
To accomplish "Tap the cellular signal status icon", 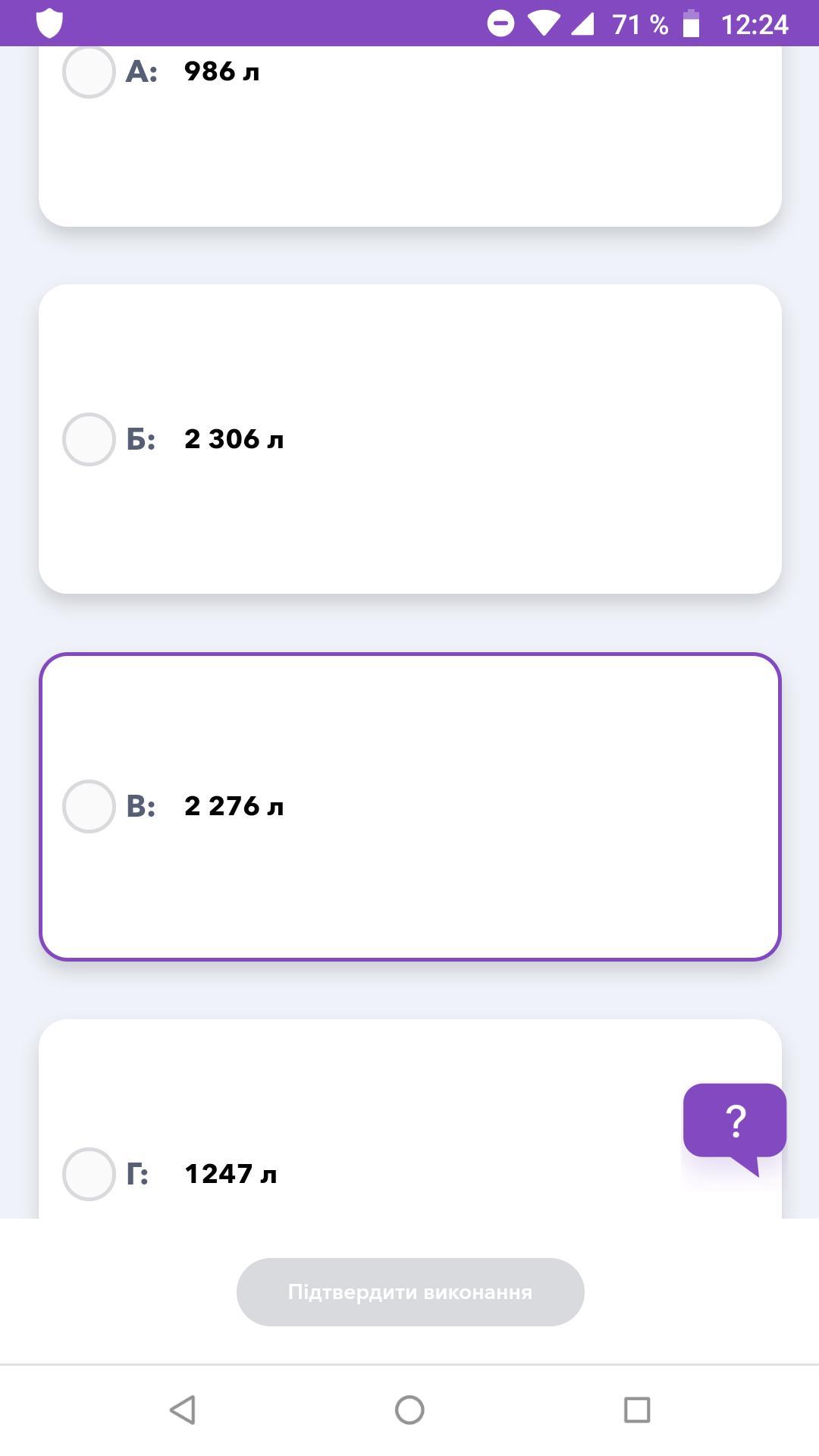I will [x=582, y=24].
